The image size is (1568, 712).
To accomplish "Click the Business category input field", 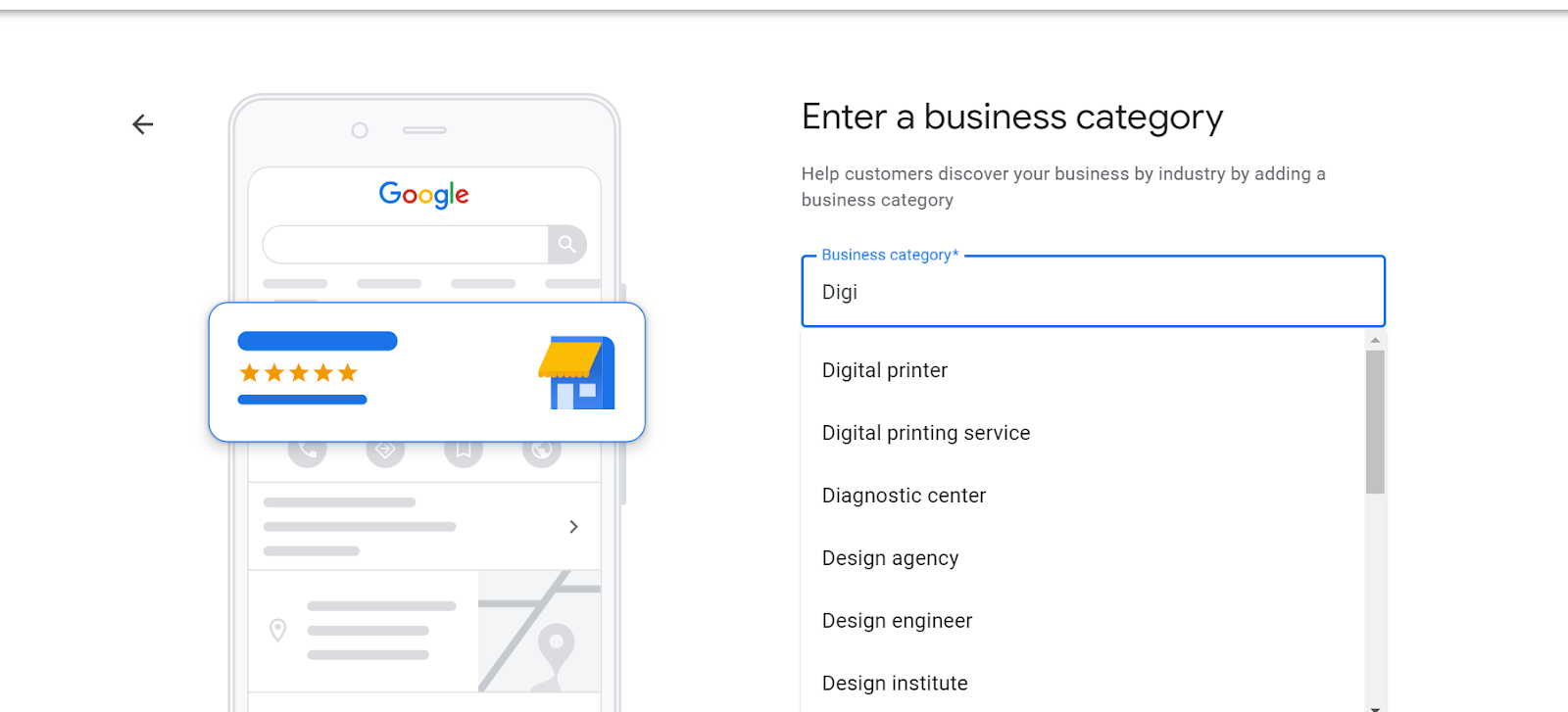I will pyautogui.click(x=1092, y=291).
